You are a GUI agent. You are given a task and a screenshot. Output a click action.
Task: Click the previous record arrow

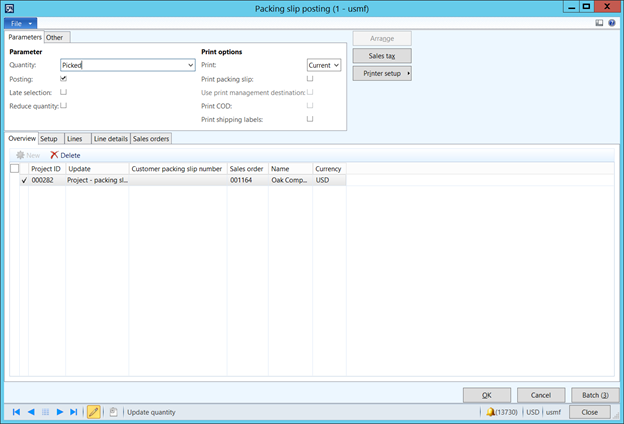click(x=30, y=411)
